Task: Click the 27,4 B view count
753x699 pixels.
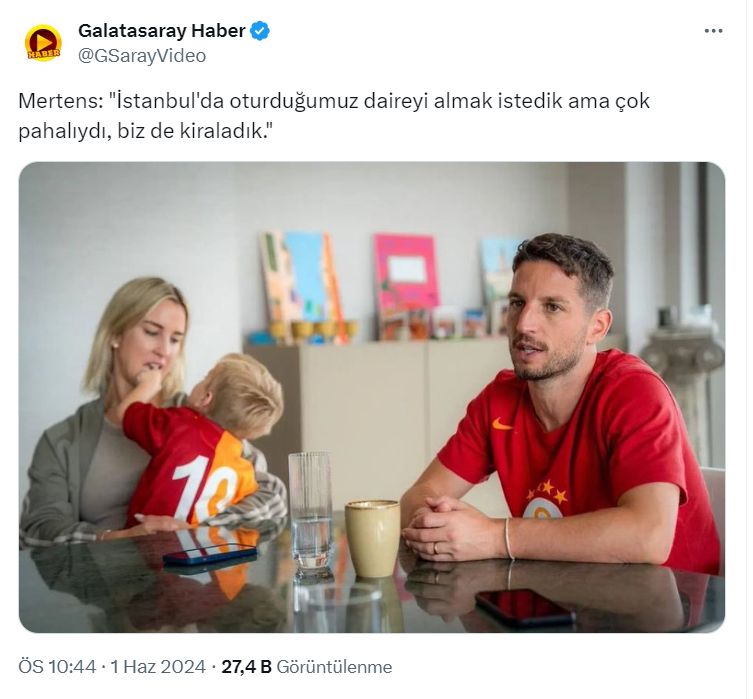Action: (246, 667)
